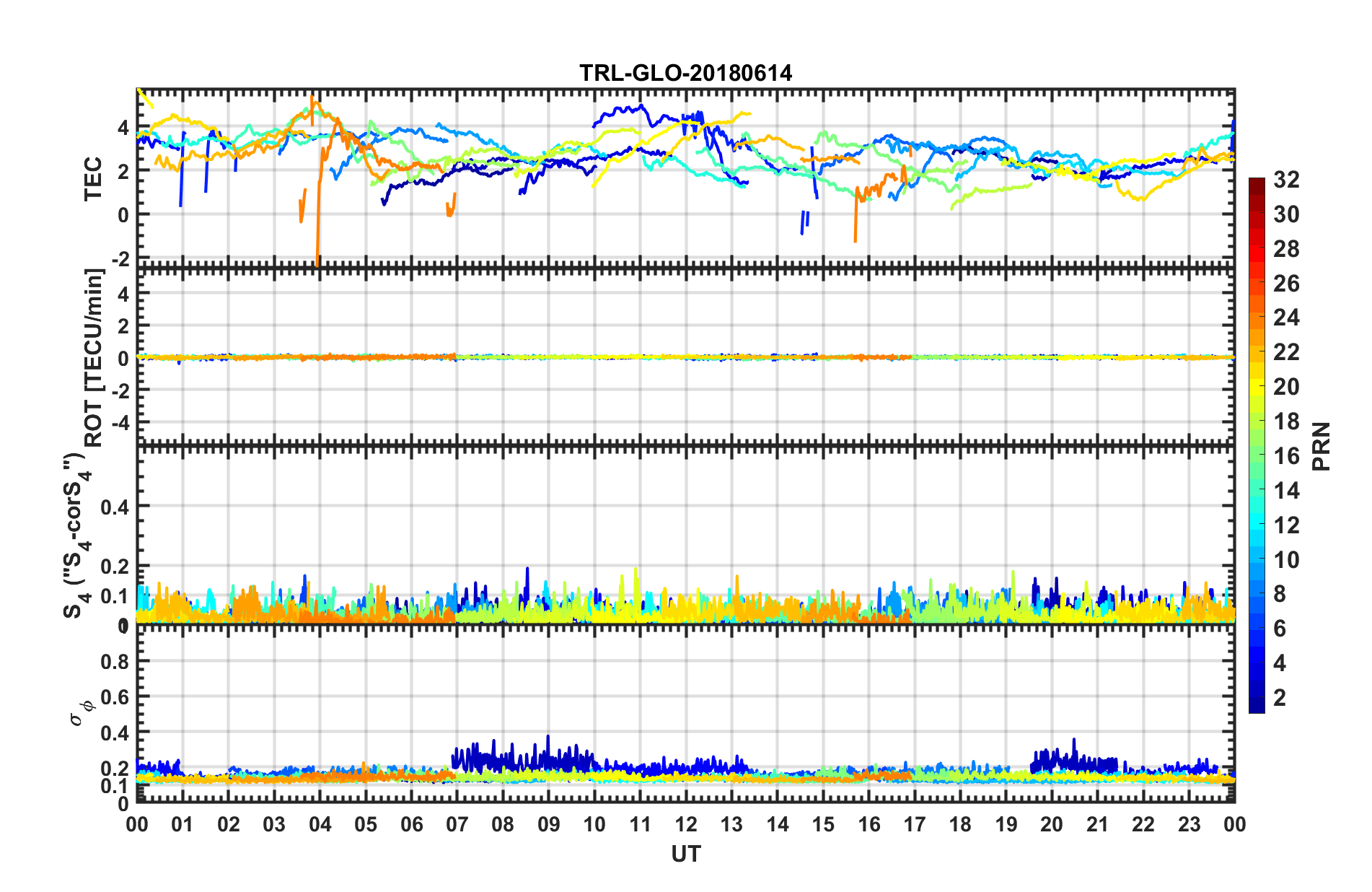The height and width of the screenshot is (892, 1372).
Task: Click the colorbar tick label 24
Action: coord(1286,318)
